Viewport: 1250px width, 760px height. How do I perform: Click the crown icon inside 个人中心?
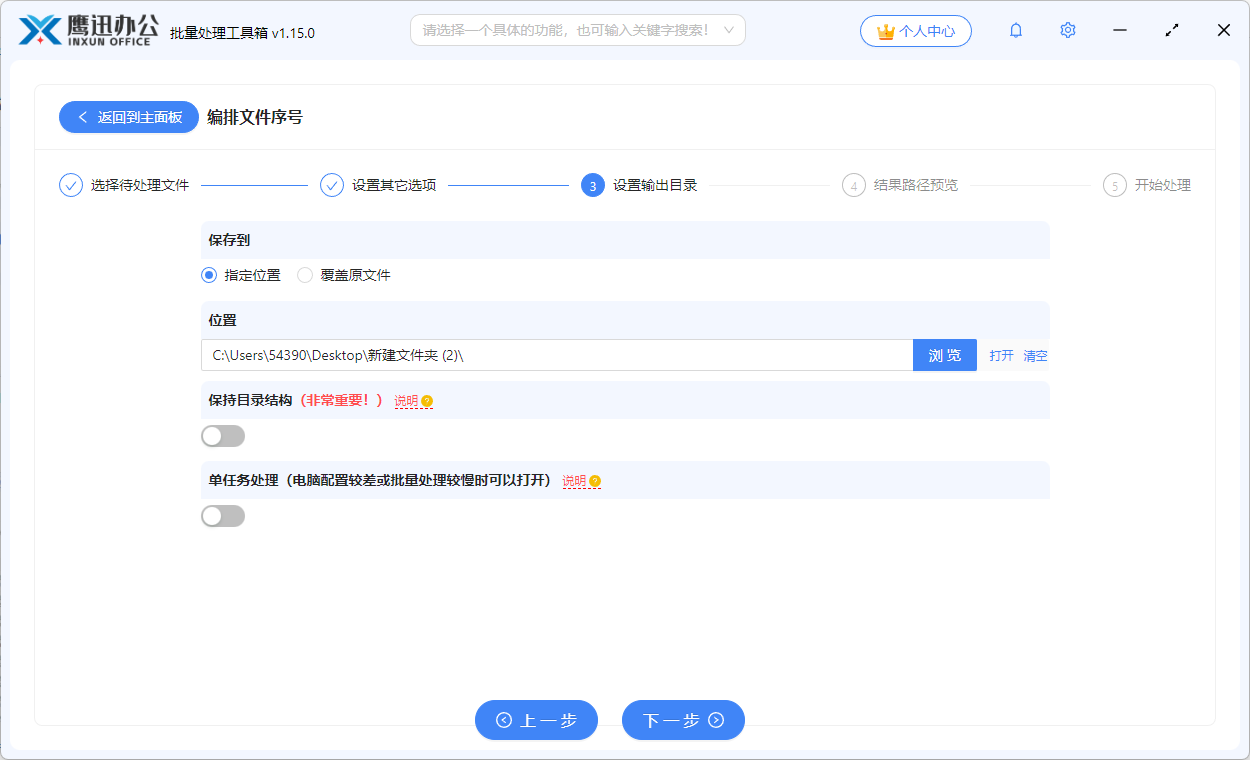[884, 30]
